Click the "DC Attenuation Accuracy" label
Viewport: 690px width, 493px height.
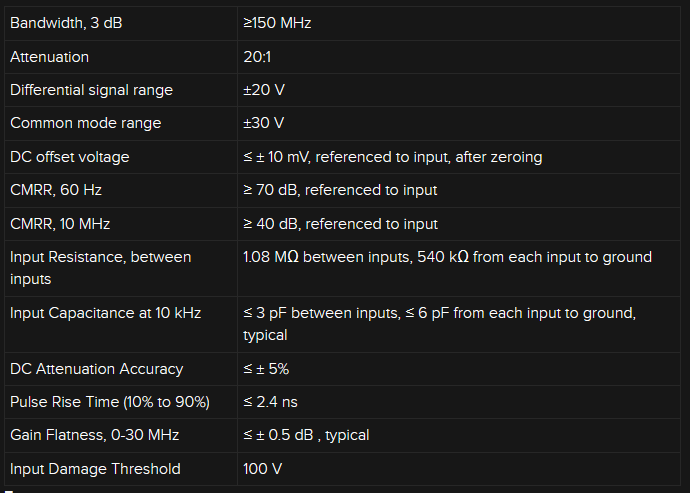point(96,369)
